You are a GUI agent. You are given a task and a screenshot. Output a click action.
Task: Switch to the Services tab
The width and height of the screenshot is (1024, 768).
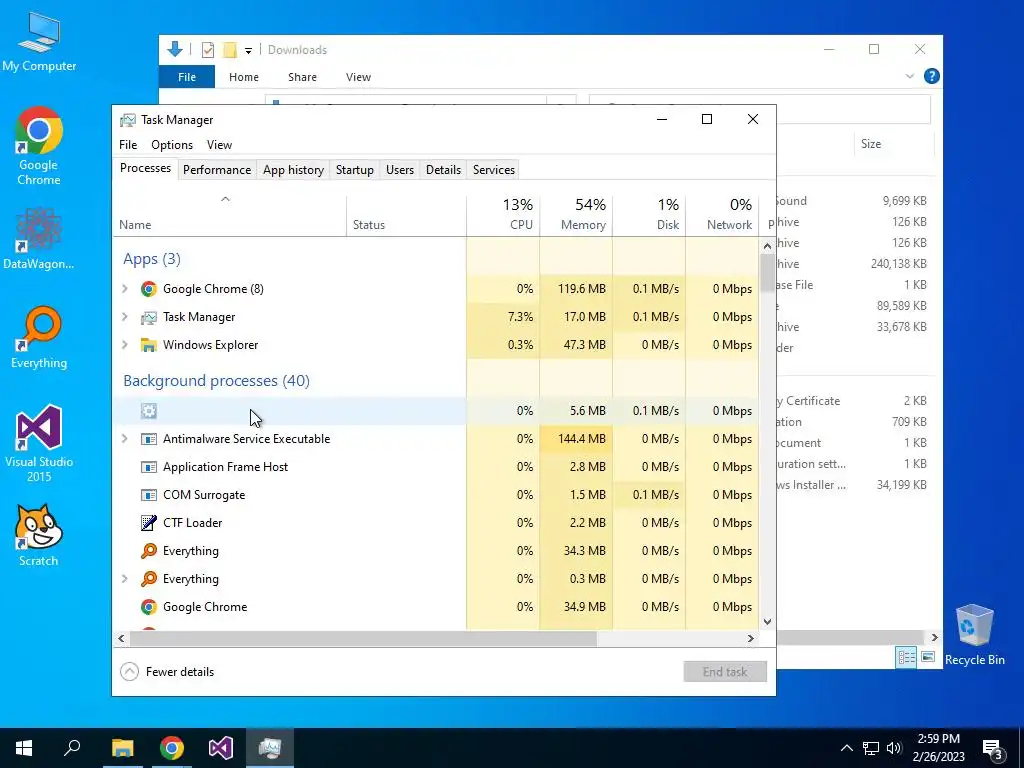(x=494, y=170)
